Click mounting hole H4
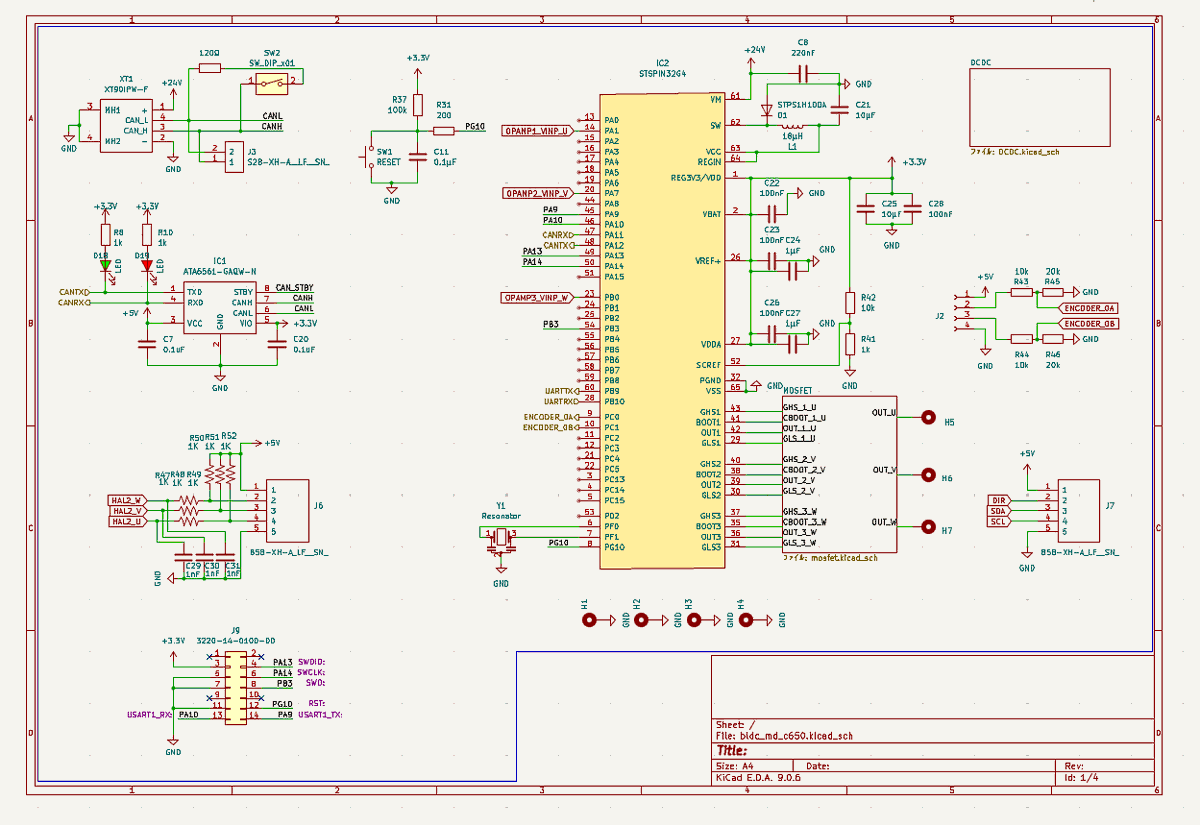This screenshot has height=825, width=1200. (746, 621)
